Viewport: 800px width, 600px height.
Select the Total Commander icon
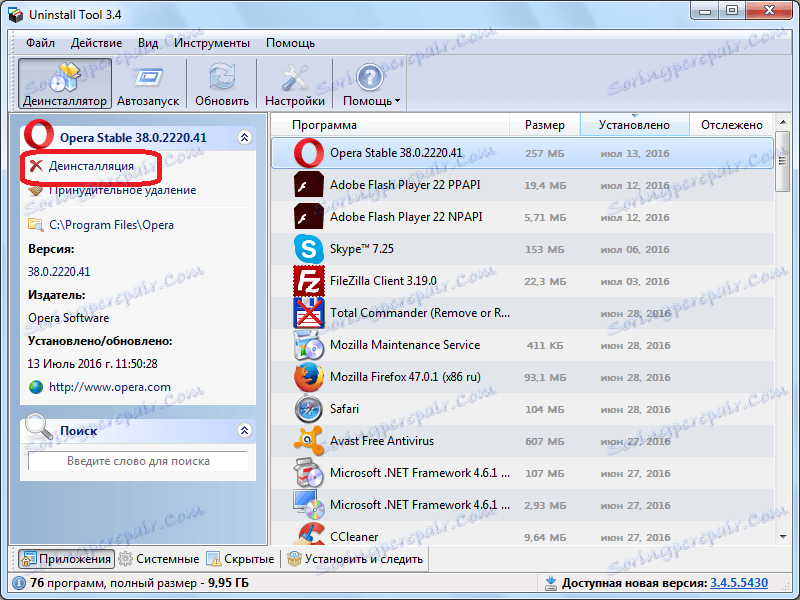(x=309, y=313)
